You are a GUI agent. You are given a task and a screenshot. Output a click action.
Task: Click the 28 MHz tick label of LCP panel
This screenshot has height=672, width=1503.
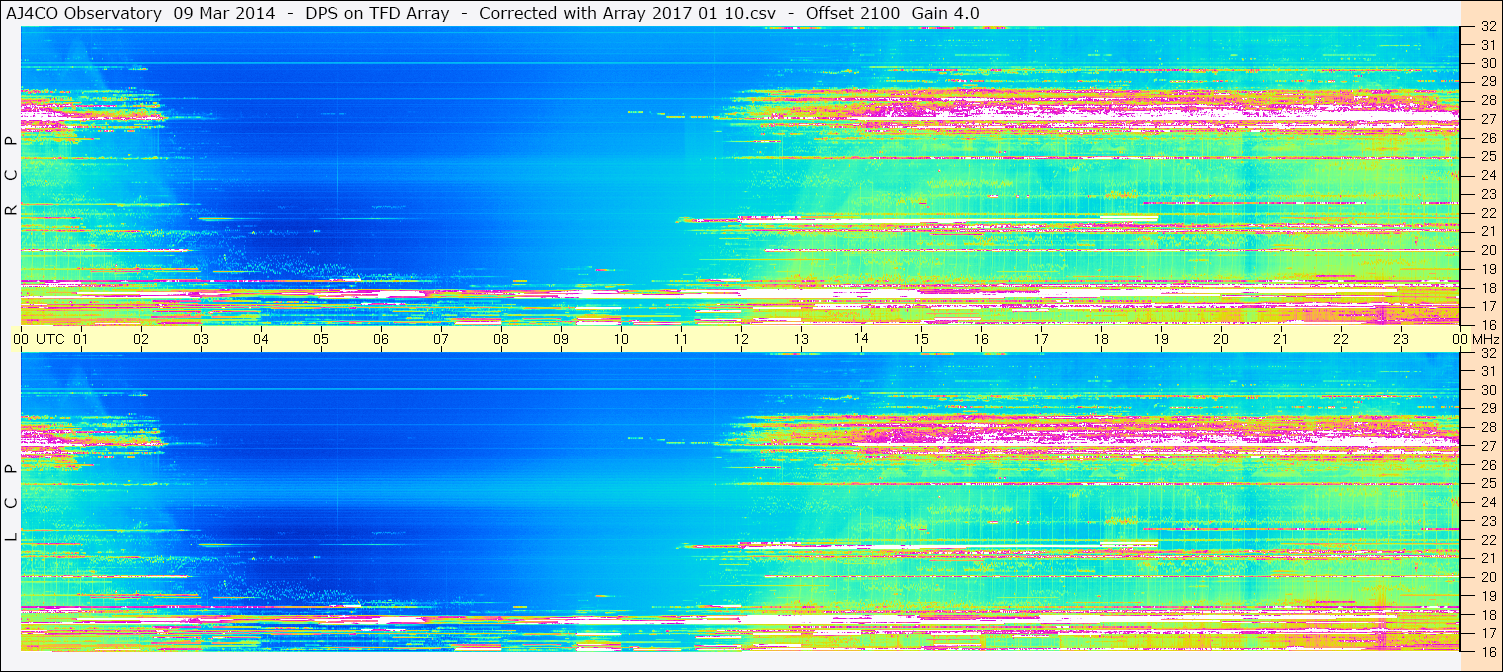[1487, 427]
